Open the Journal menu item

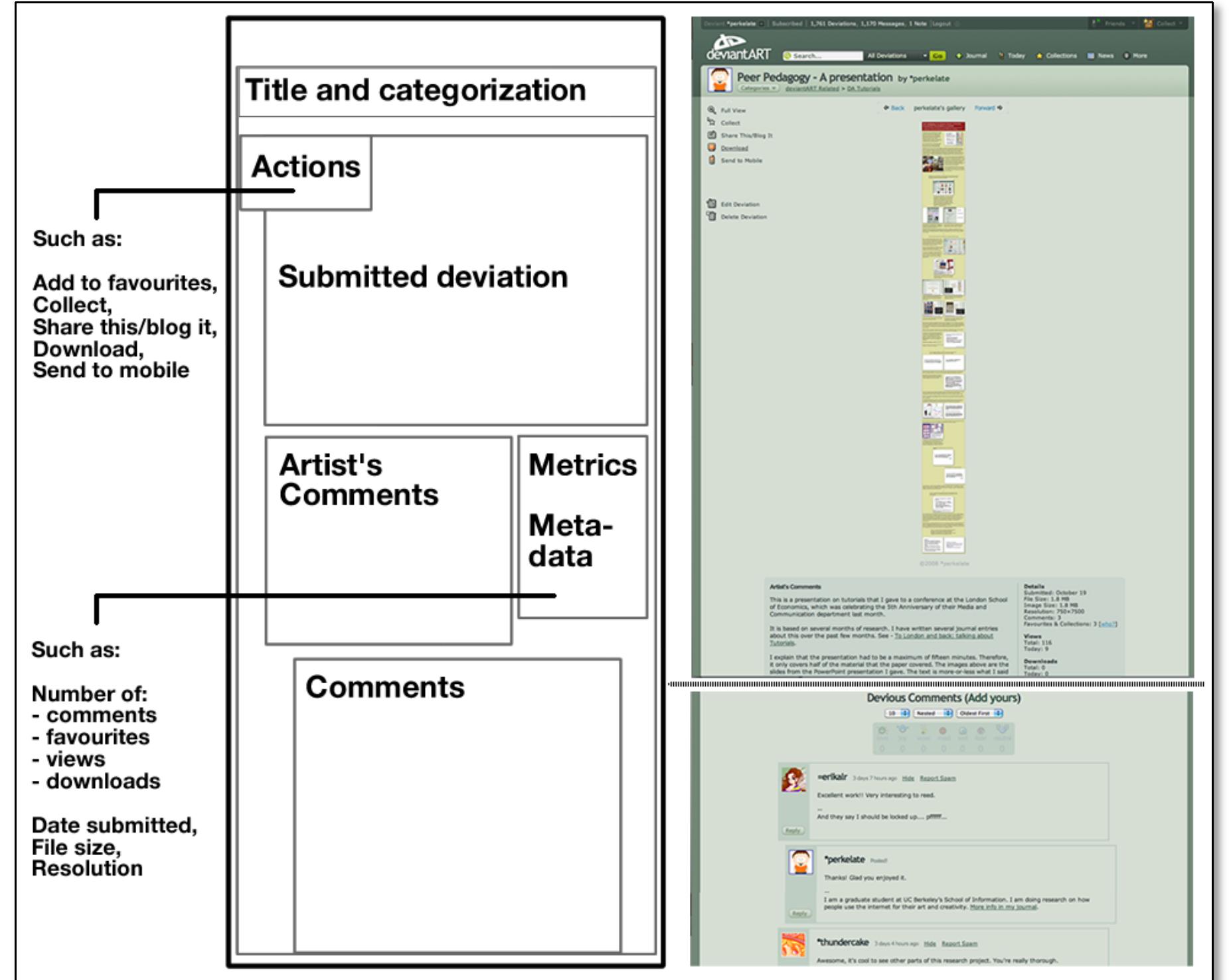(971, 56)
